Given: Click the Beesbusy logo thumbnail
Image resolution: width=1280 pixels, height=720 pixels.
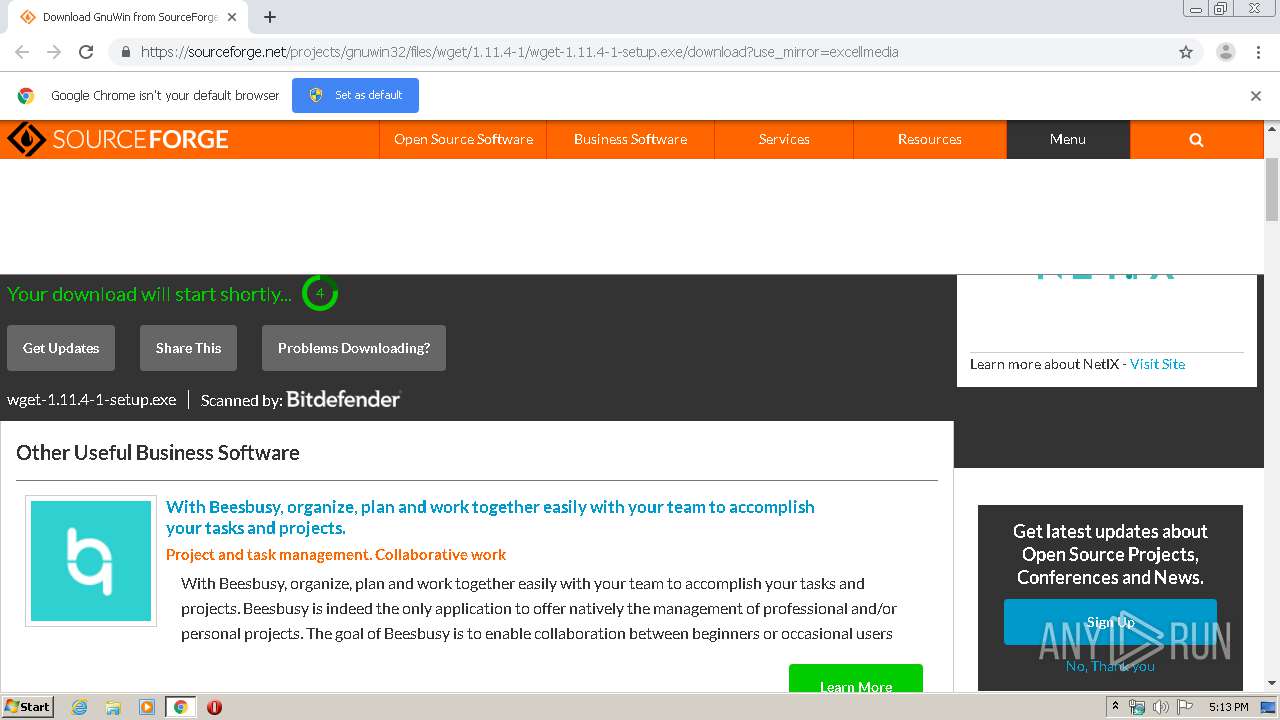Looking at the screenshot, I should point(91,561).
